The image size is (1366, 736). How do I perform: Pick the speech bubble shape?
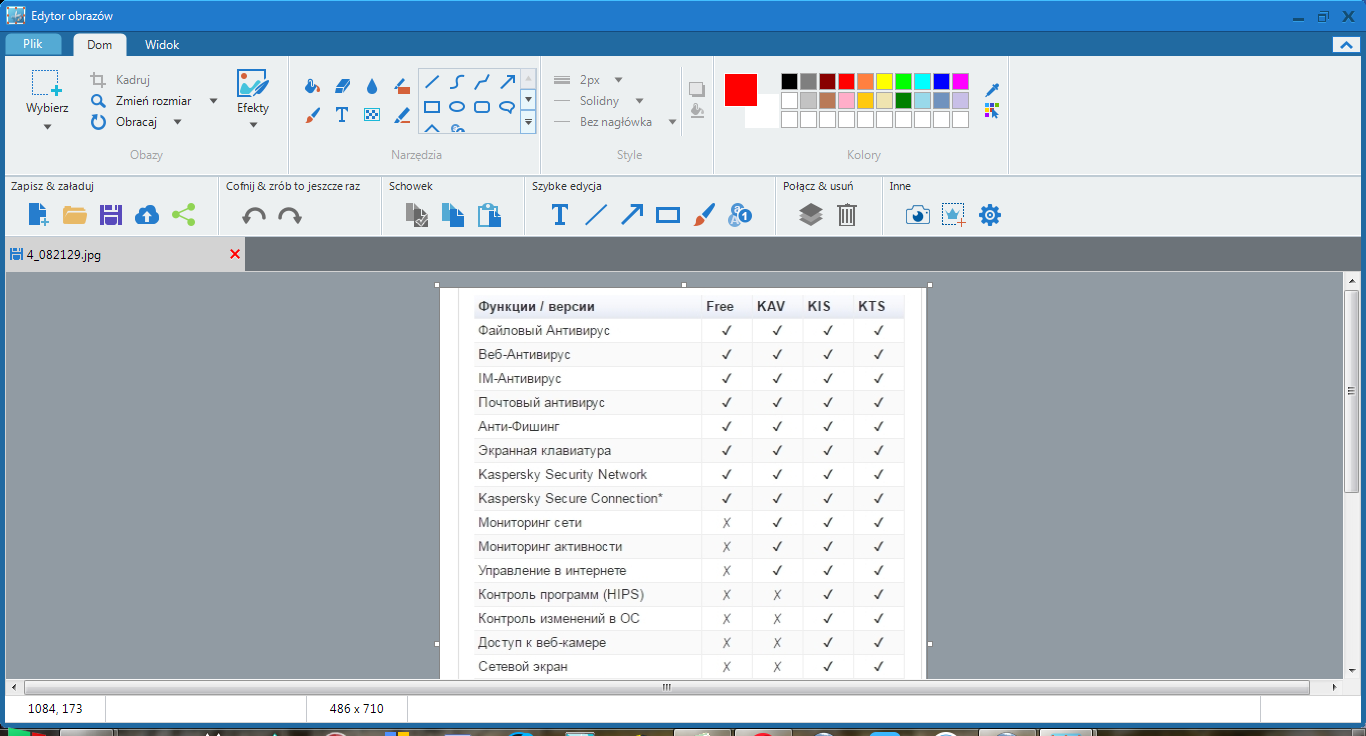click(x=507, y=107)
